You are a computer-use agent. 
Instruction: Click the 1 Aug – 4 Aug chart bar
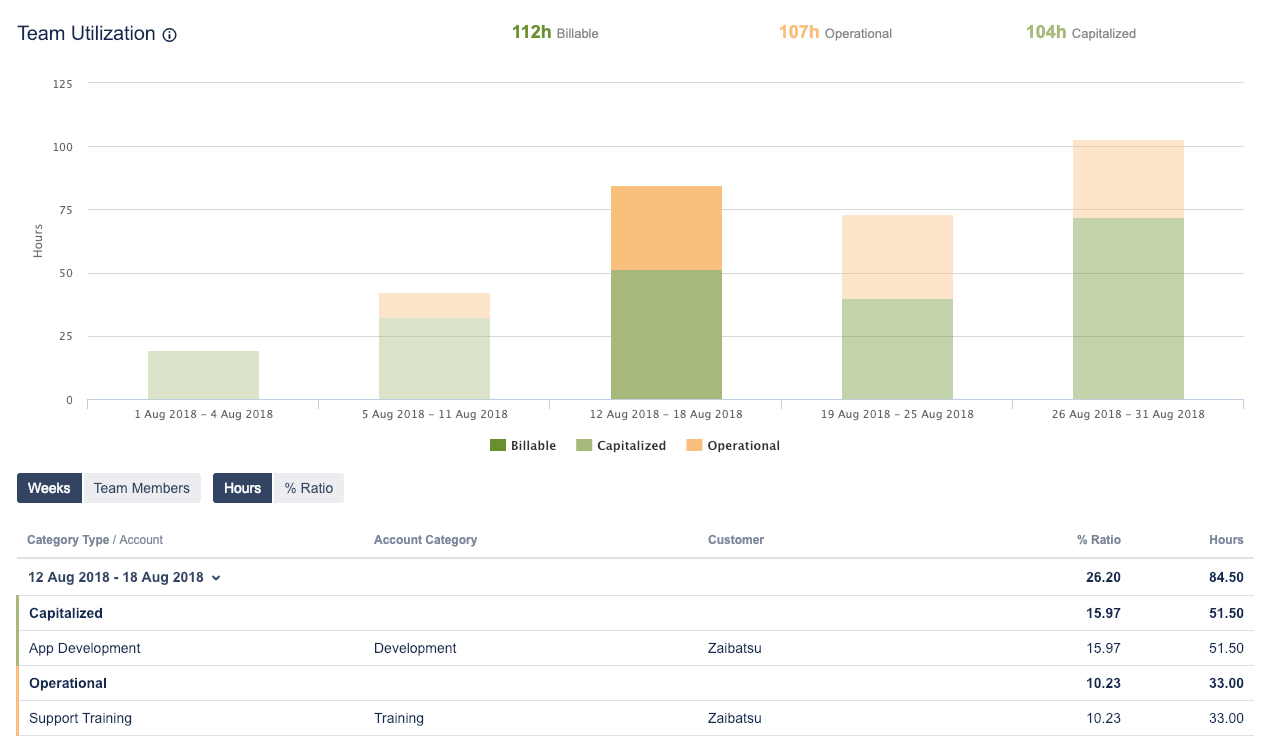[x=203, y=375]
